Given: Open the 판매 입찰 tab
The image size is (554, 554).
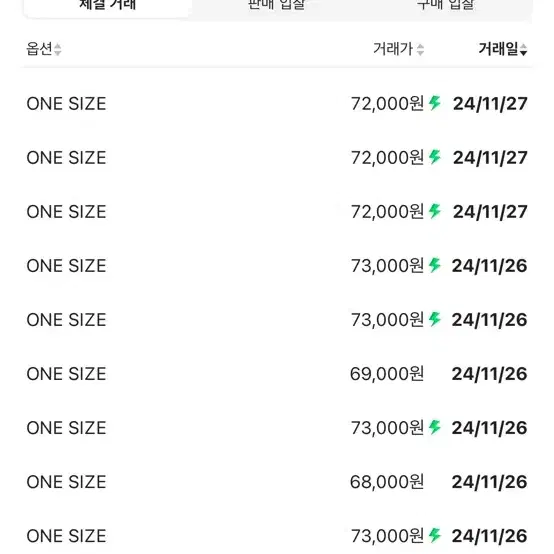Looking at the screenshot, I should pyautogui.click(x=277, y=5).
